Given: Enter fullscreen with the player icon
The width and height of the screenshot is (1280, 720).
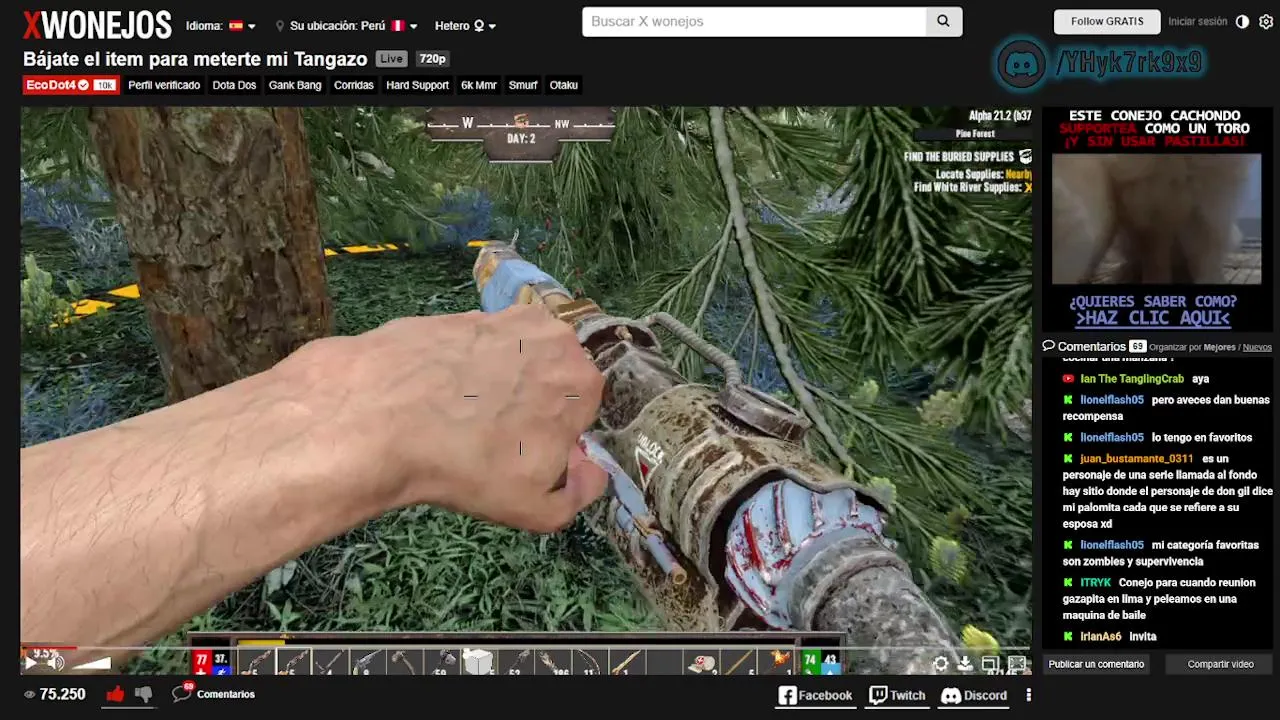Looking at the screenshot, I should coord(1017,663).
